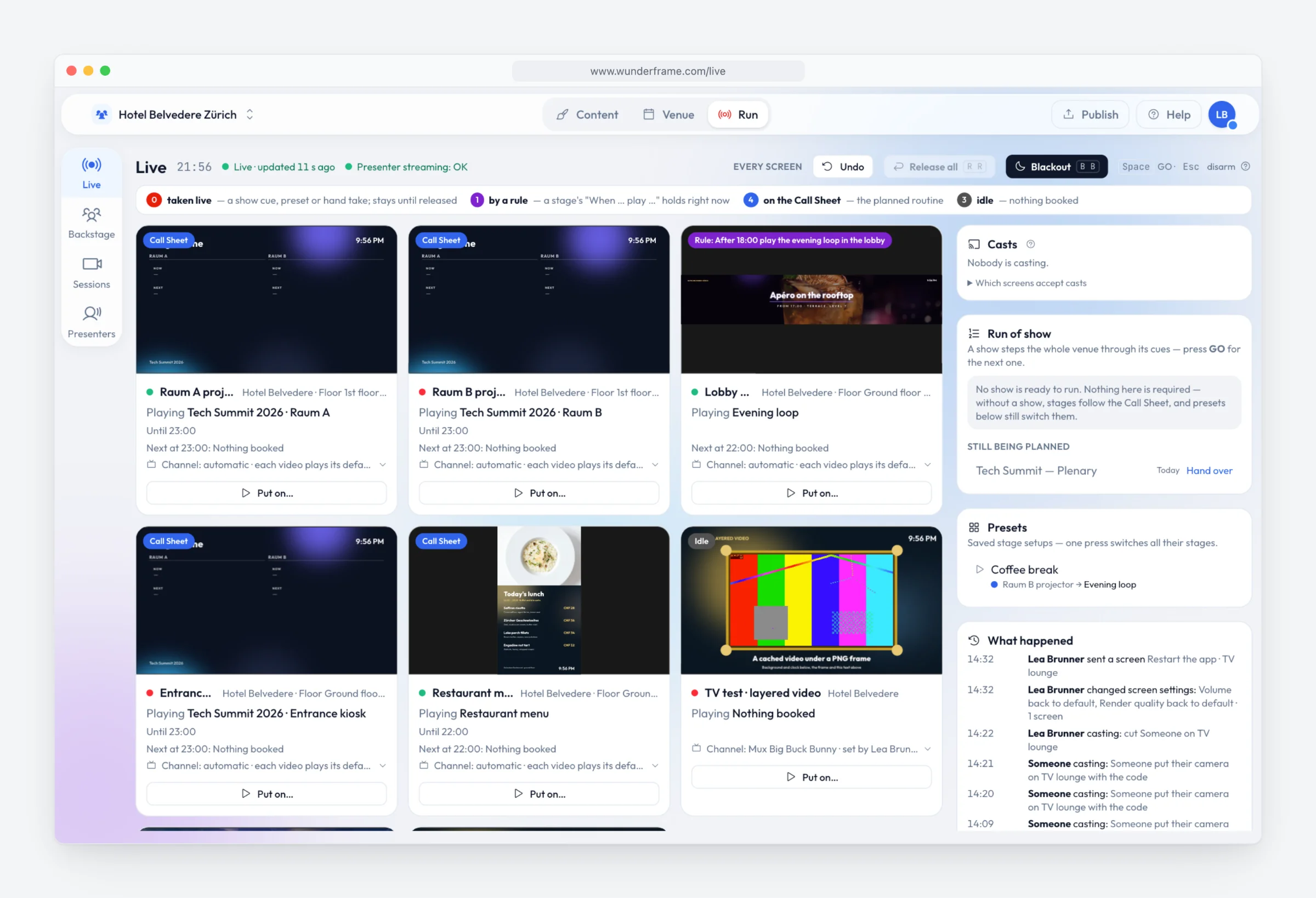The height and width of the screenshot is (898, 1316).
Task: Click the keyboard shortcuts help icon near disarm
Action: (1245, 167)
